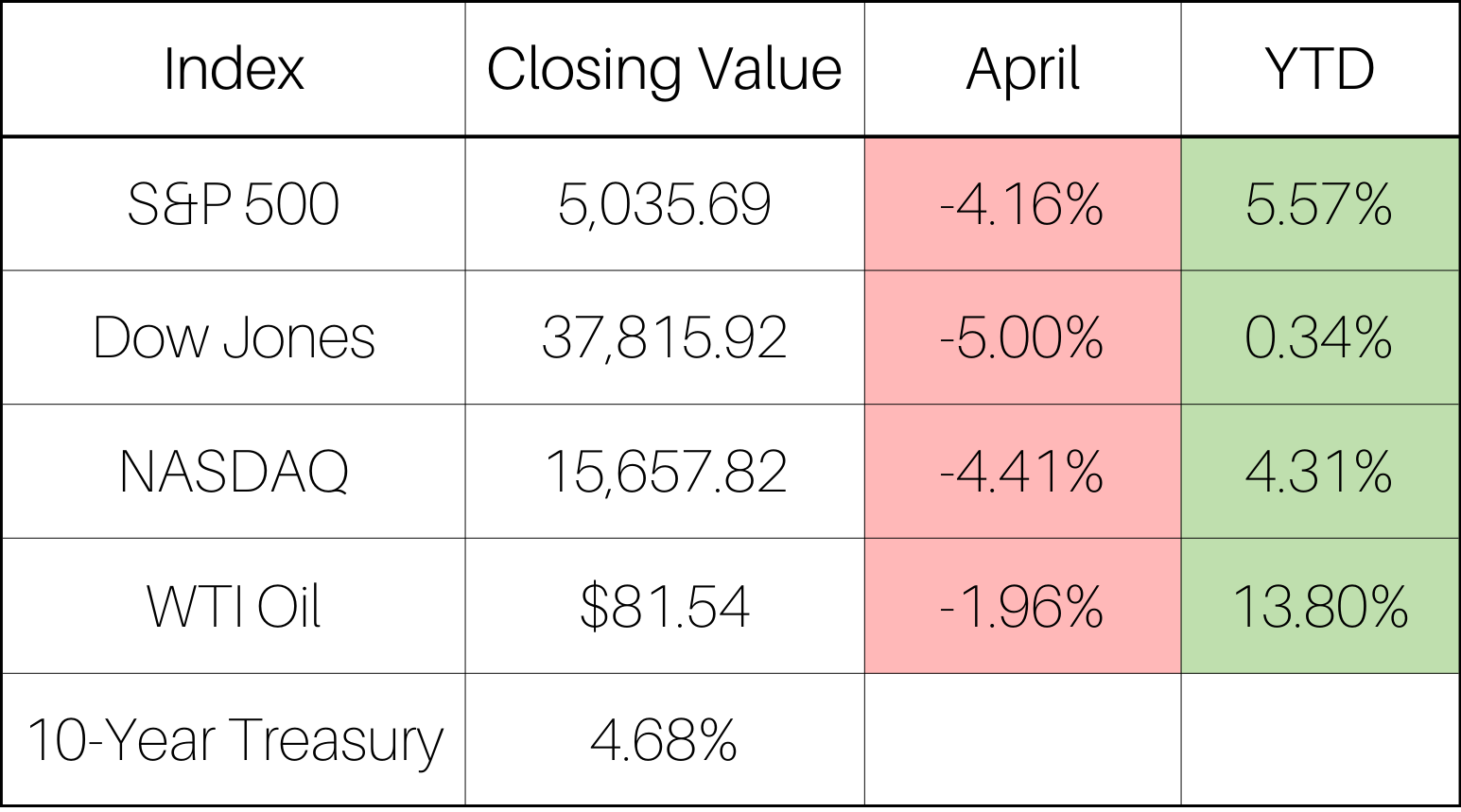
Task: Select the YTD column header
Action: click(x=1319, y=69)
